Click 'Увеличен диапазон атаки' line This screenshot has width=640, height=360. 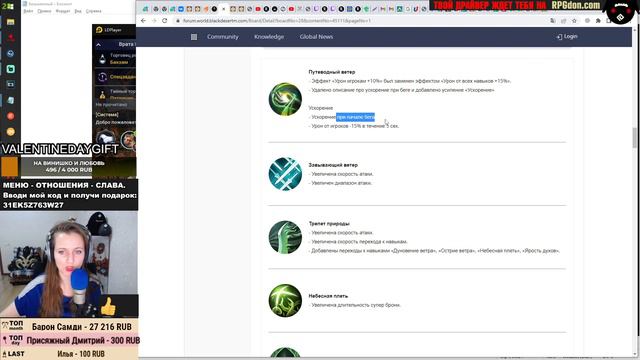pos(340,183)
